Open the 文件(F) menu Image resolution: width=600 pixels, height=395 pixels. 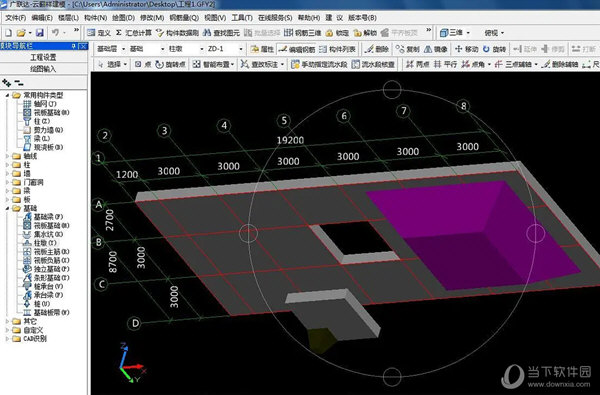pyautogui.click(x=15, y=18)
